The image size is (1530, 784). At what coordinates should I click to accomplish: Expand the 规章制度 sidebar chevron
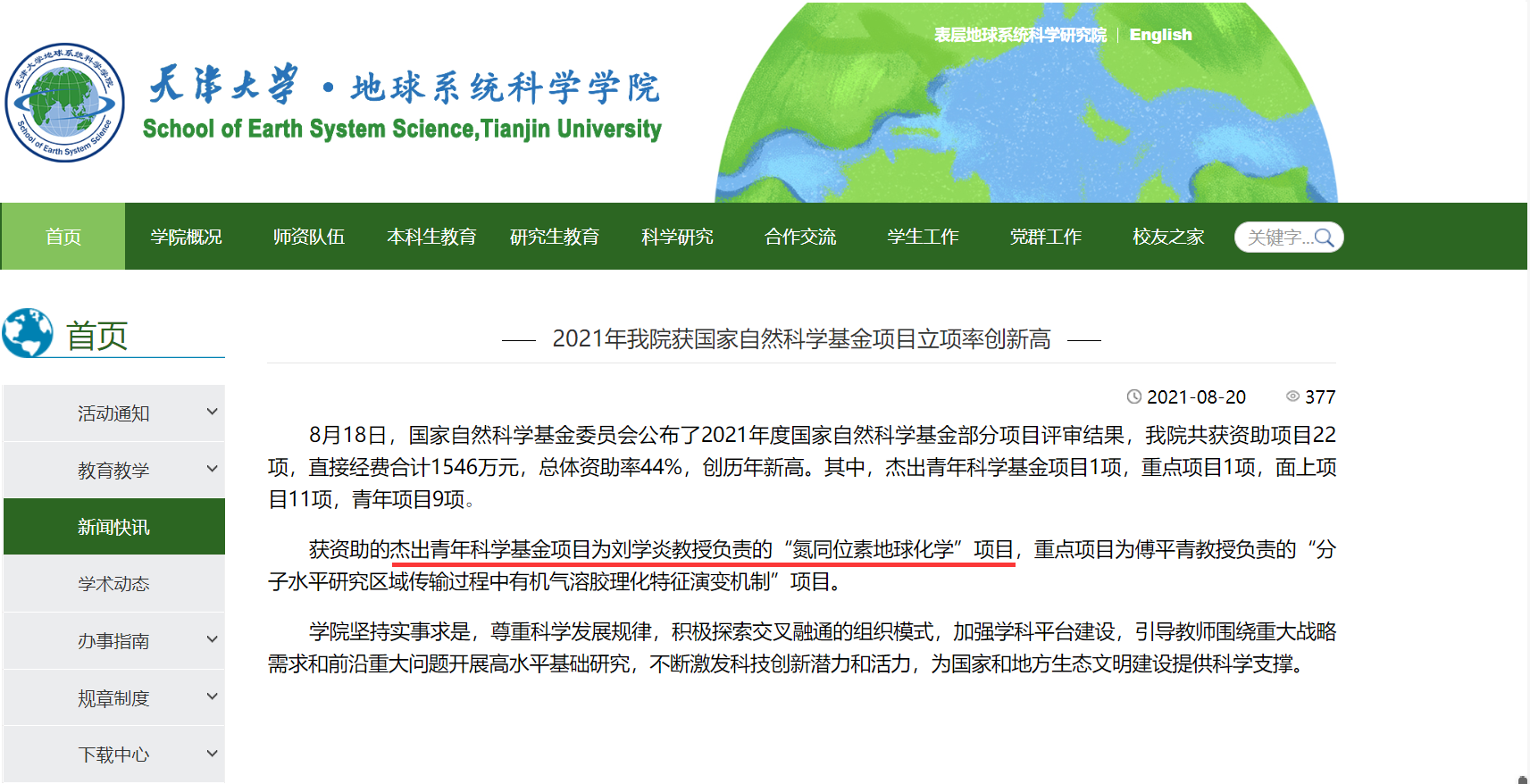pyautogui.click(x=213, y=696)
